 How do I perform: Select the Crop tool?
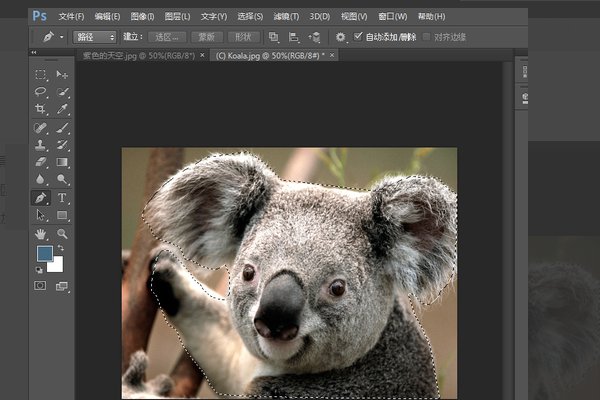(x=41, y=109)
